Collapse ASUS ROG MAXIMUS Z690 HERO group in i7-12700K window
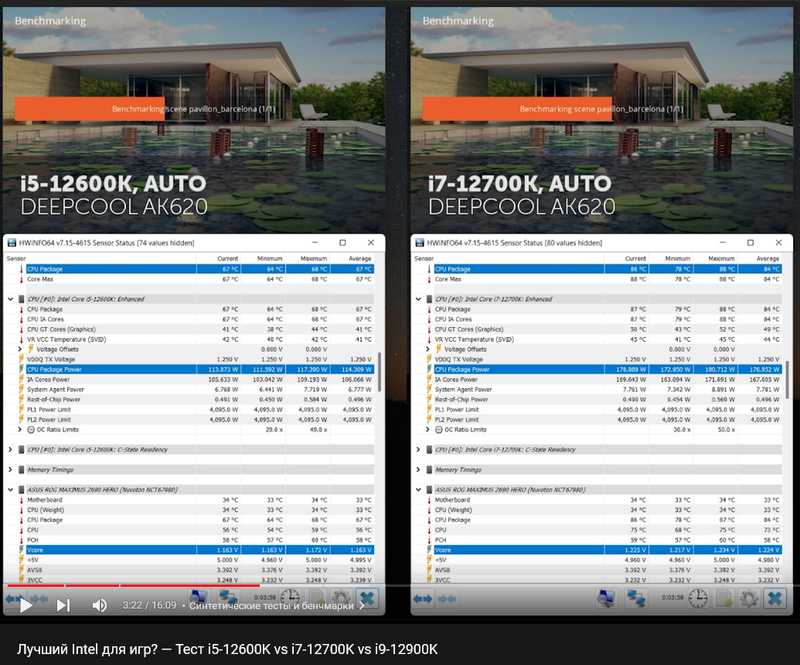The width and height of the screenshot is (800, 665). [418, 489]
